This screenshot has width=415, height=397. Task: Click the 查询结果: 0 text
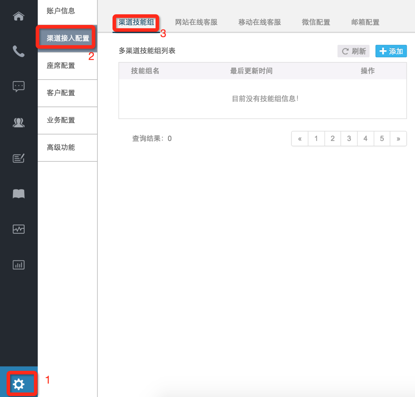coord(152,139)
